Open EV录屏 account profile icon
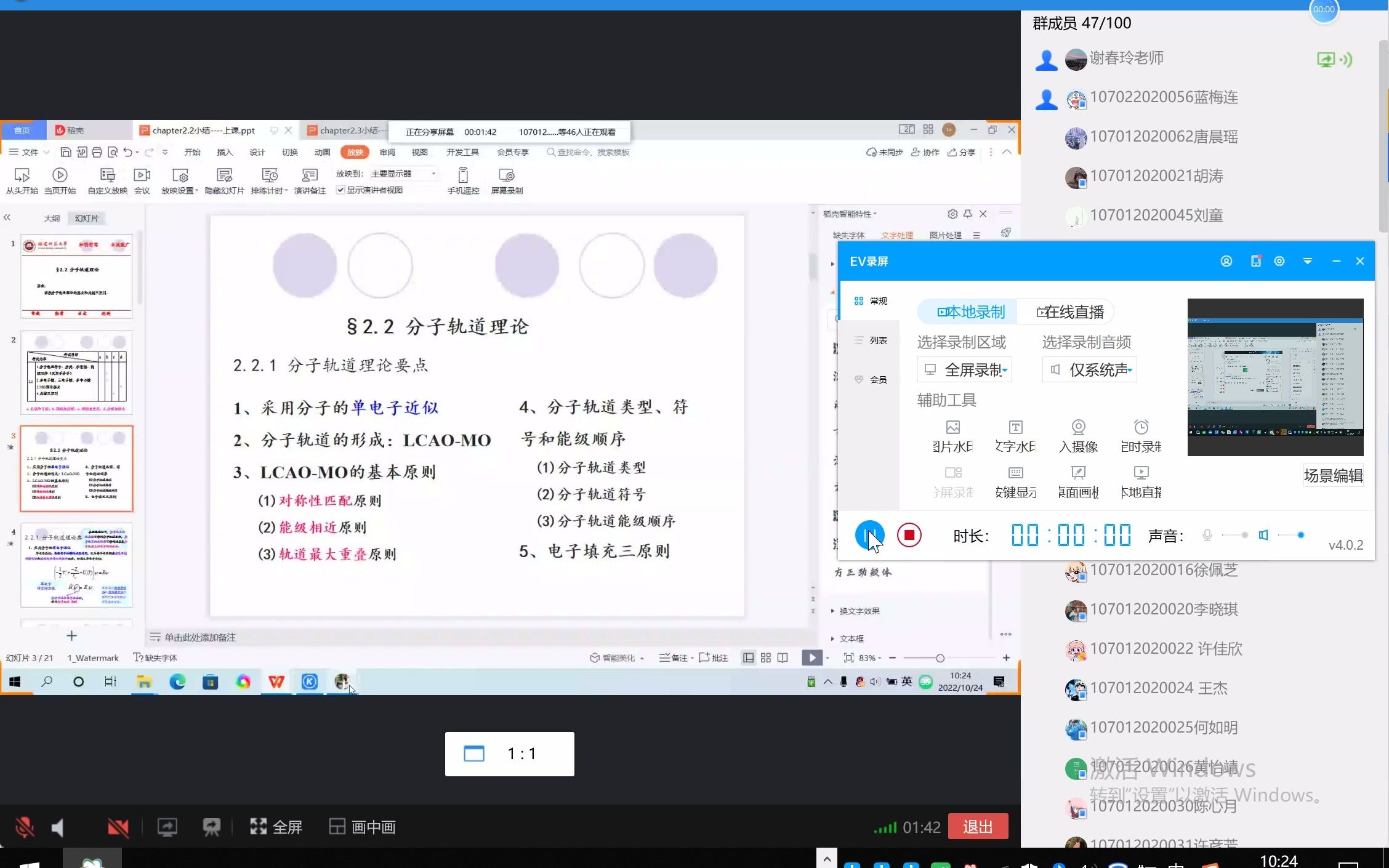The height and width of the screenshot is (868, 1389). (x=1226, y=261)
